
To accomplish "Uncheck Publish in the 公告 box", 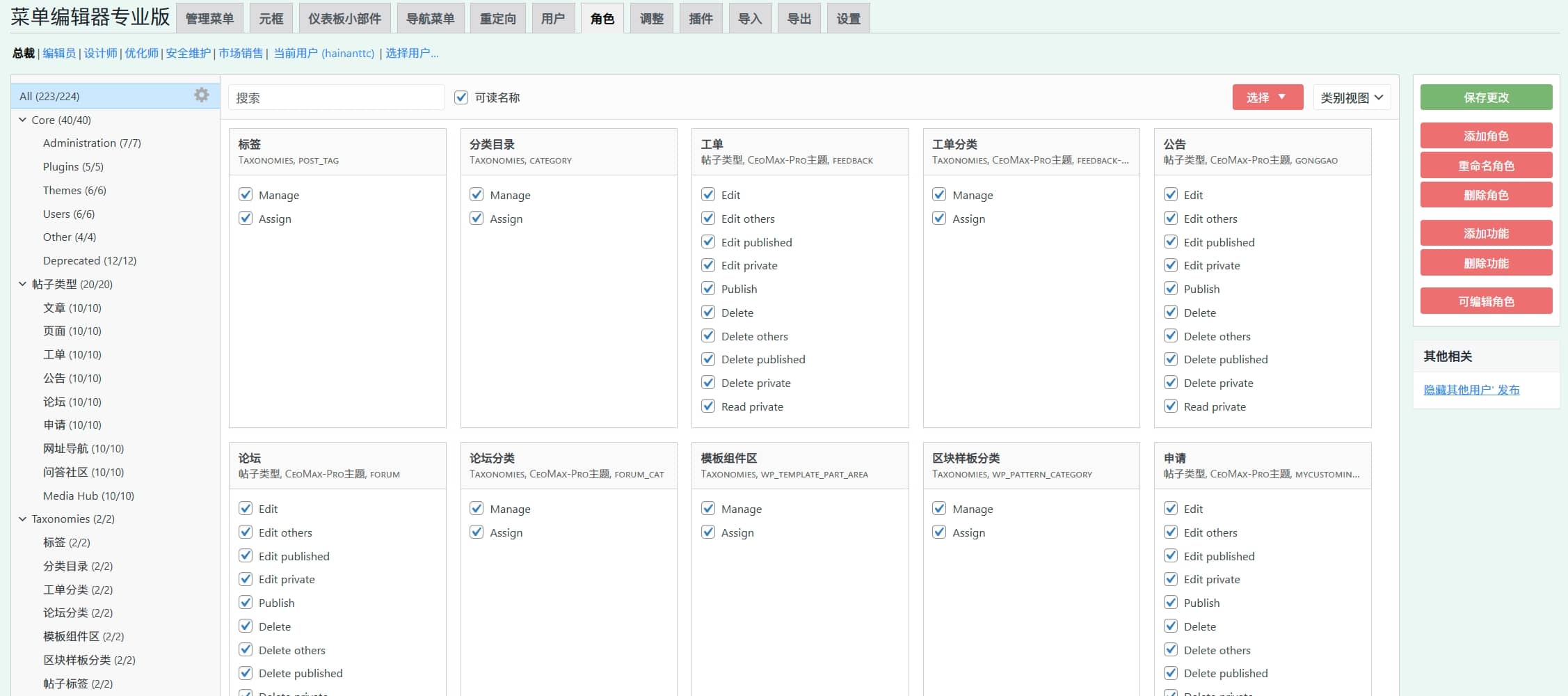I will [x=1171, y=289].
